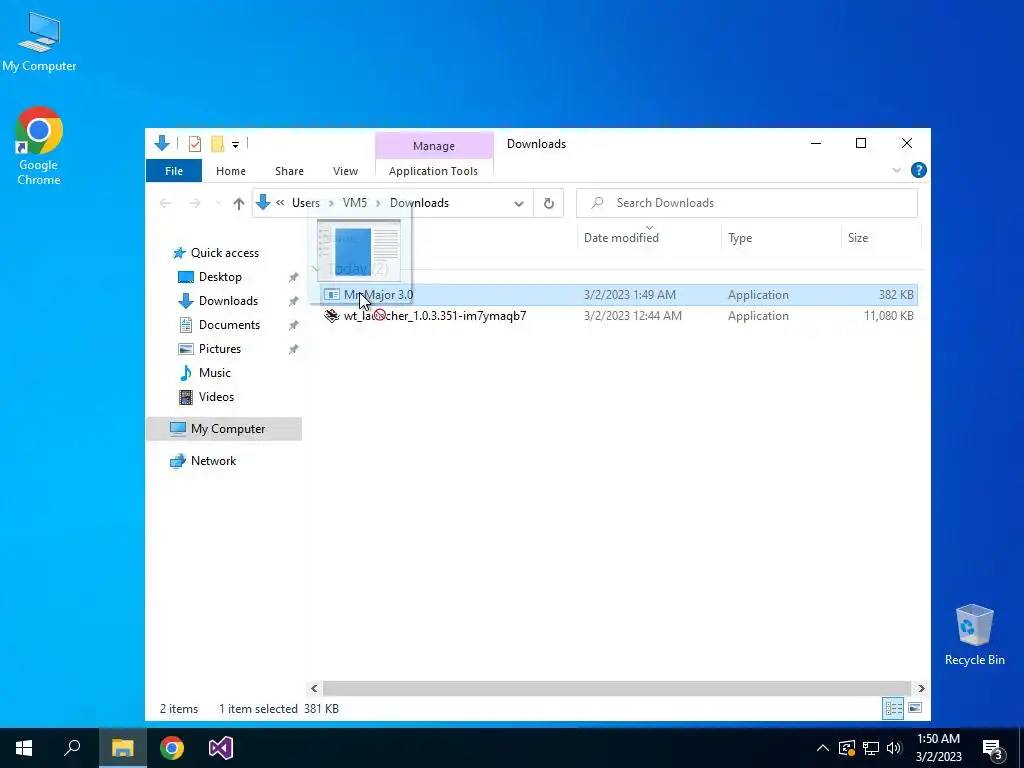Open Pictures in the navigation pane
This screenshot has height=768, width=1024.
click(219, 349)
